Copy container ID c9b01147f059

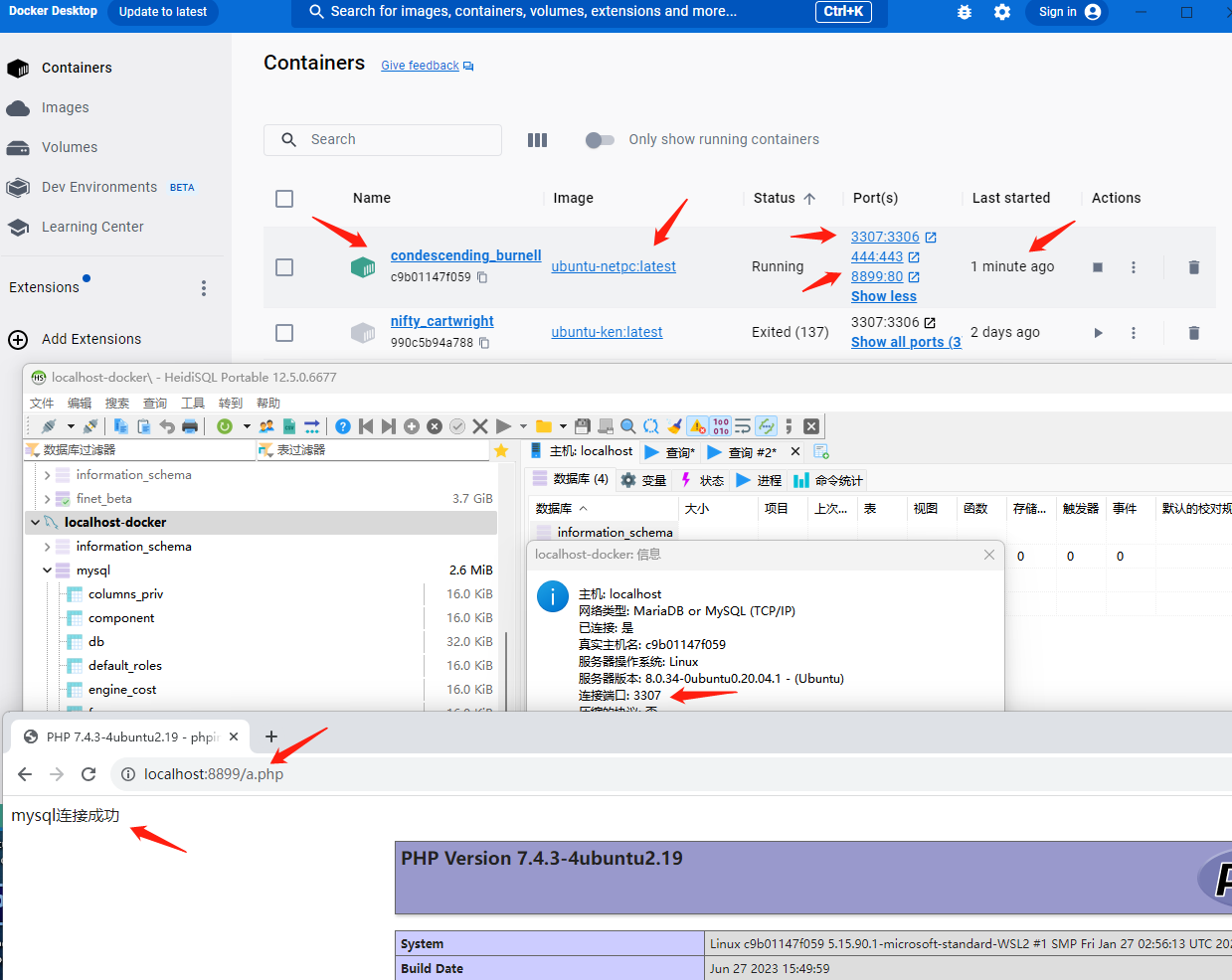pos(482,277)
